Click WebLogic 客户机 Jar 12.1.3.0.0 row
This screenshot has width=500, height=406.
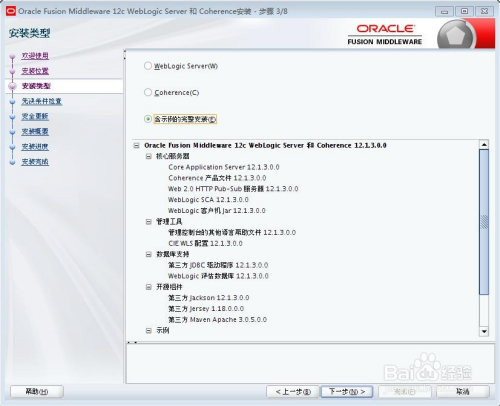point(217,211)
